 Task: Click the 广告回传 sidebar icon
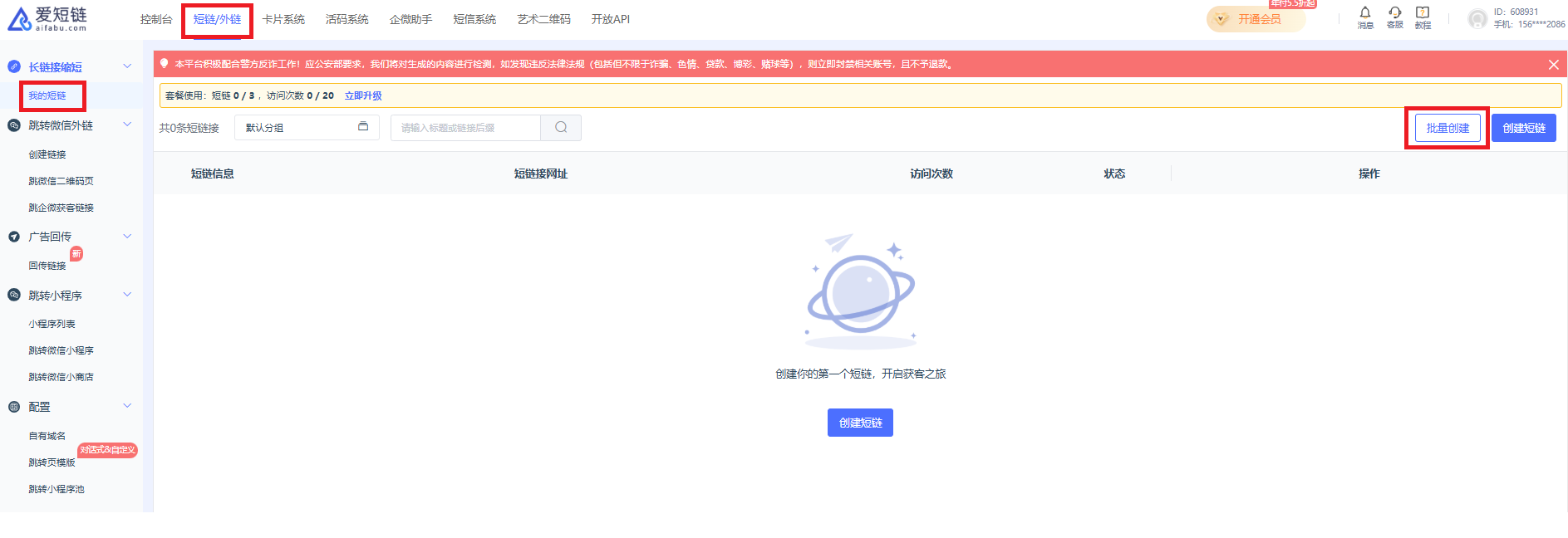tap(14, 237)
